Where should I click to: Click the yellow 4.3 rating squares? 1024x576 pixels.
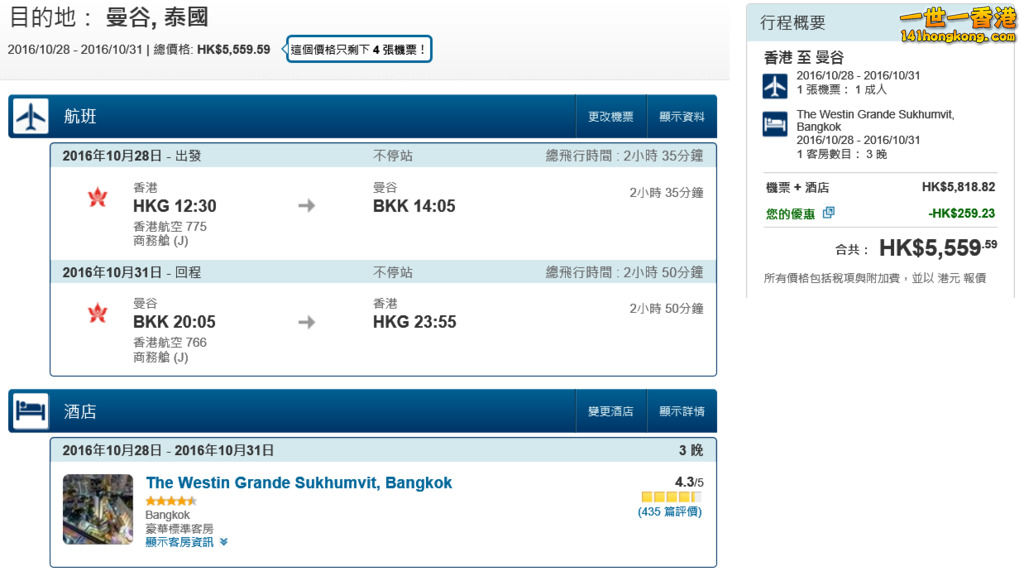pyautogui.click(x=671, y=497)
